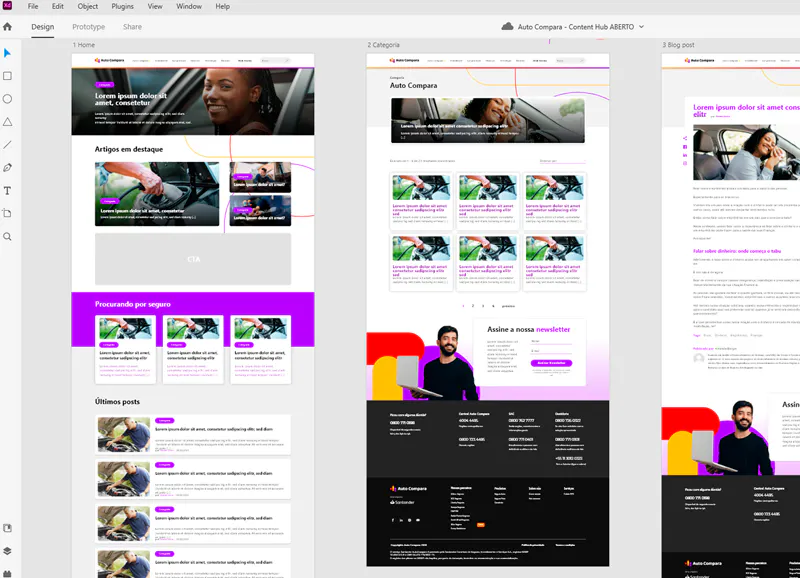
Task: Open the Edit menu
Action: 58,6
